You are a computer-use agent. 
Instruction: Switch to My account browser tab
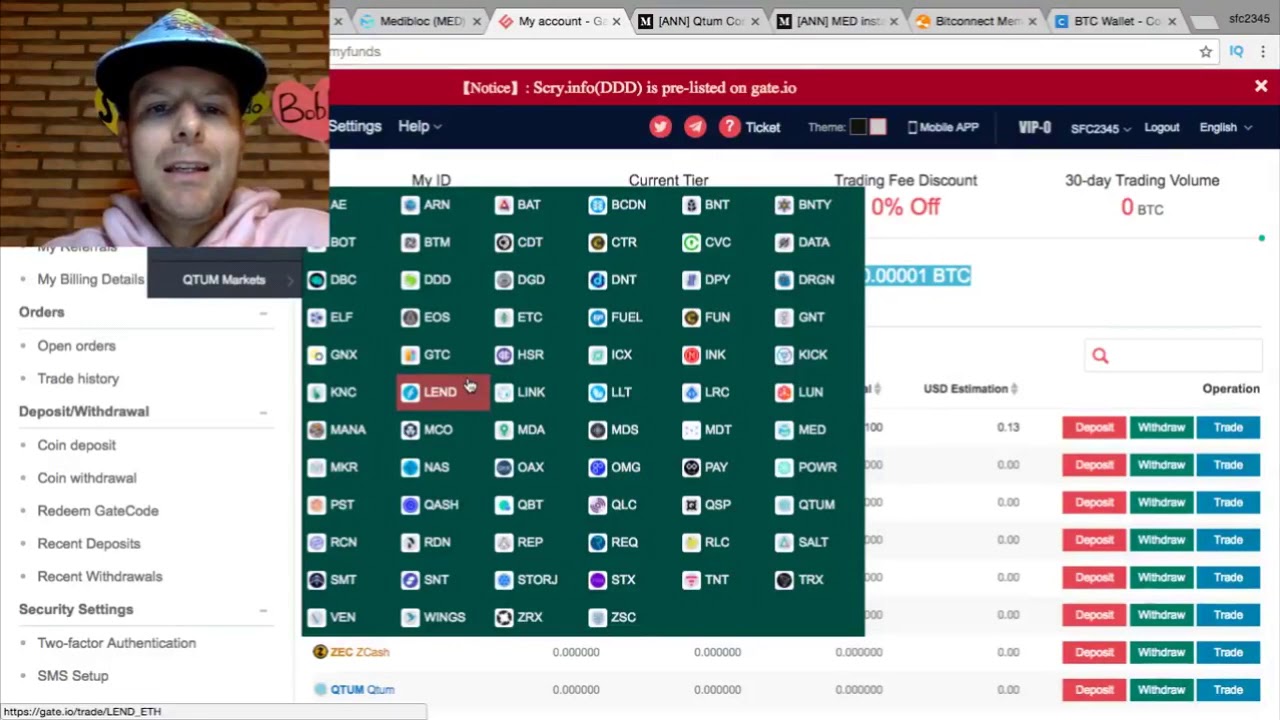[561, 21]
